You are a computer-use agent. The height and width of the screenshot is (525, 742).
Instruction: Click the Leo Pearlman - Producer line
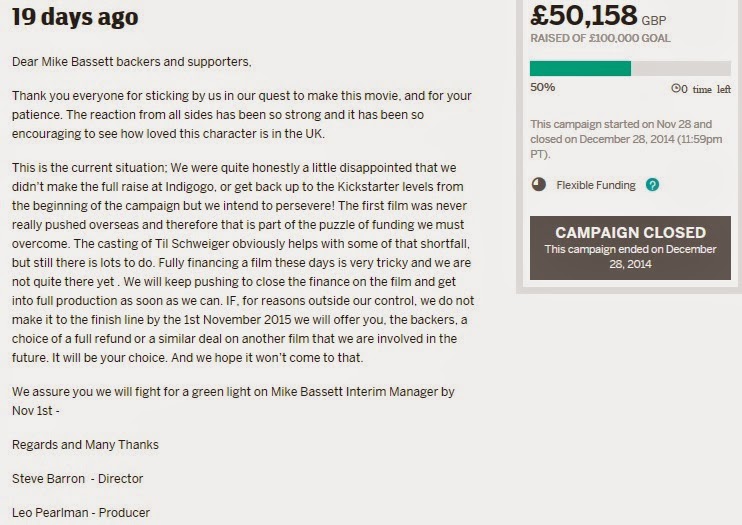tap(81, 512)
